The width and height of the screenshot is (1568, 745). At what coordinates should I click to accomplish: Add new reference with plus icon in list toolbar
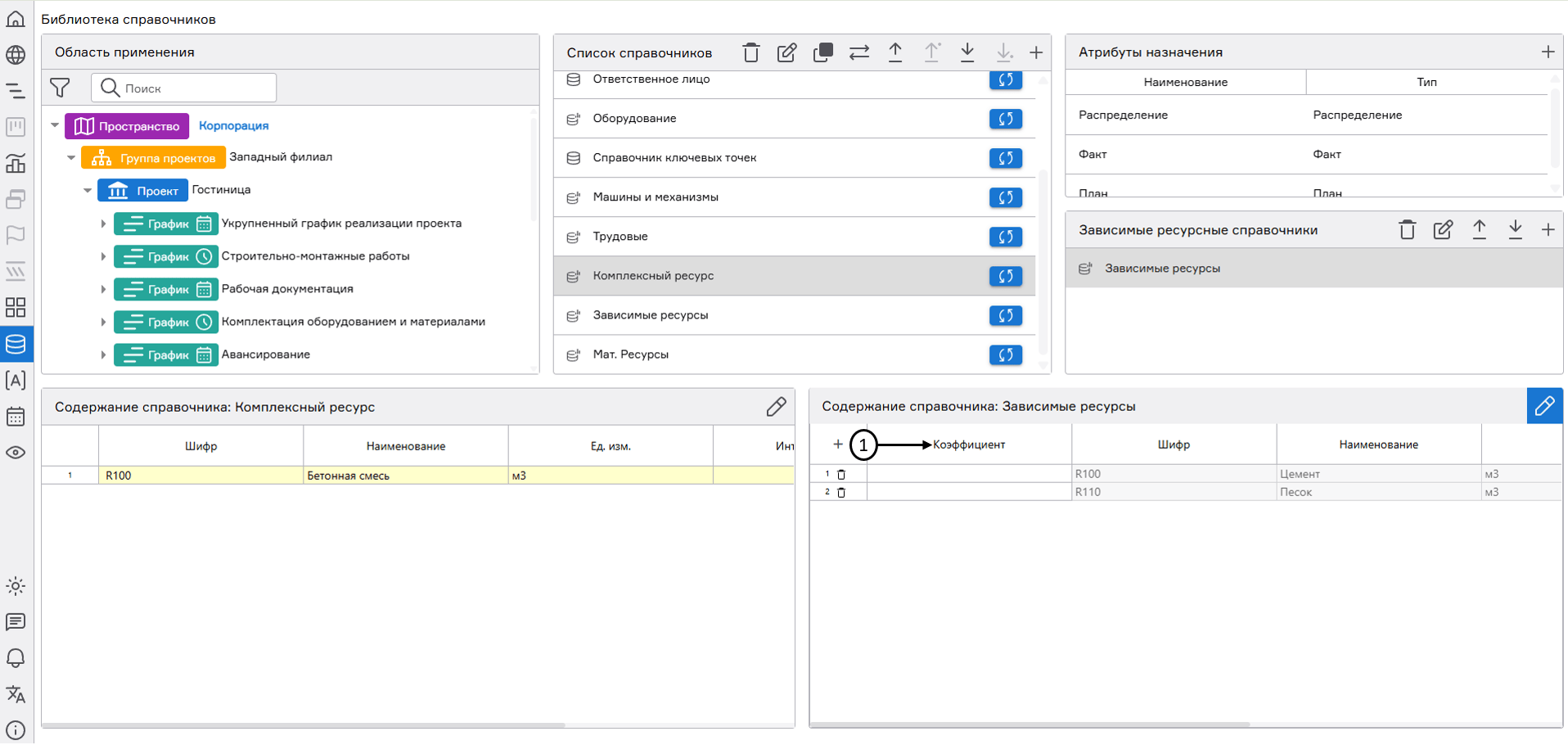(1036, 53)
